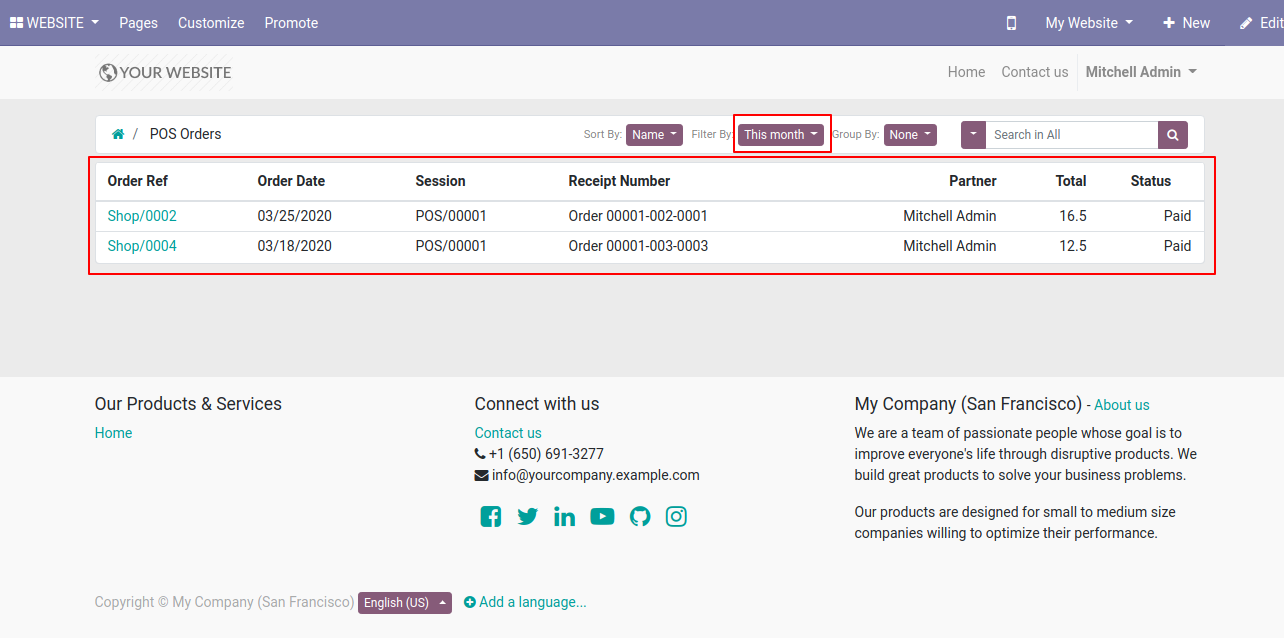The width and height of the screenshot is (1284, 638).
Task: Click the breadcrumb home icon
Action: click(118, 134)
